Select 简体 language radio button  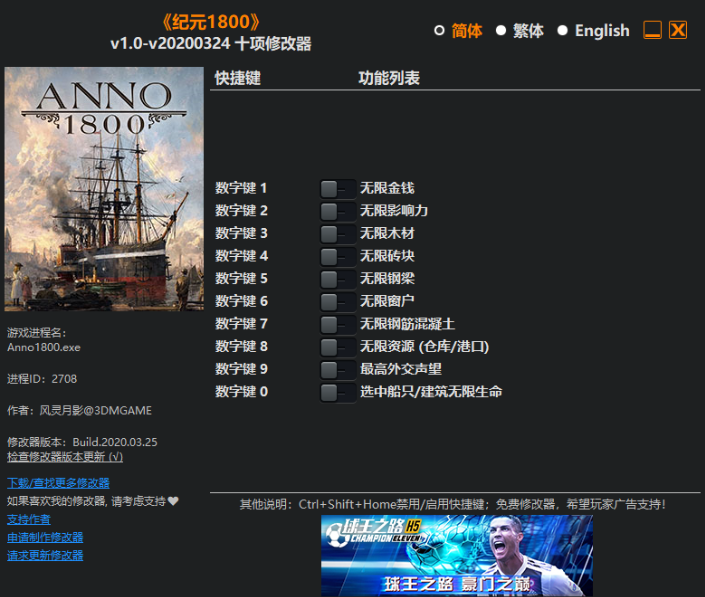point(439,31)
